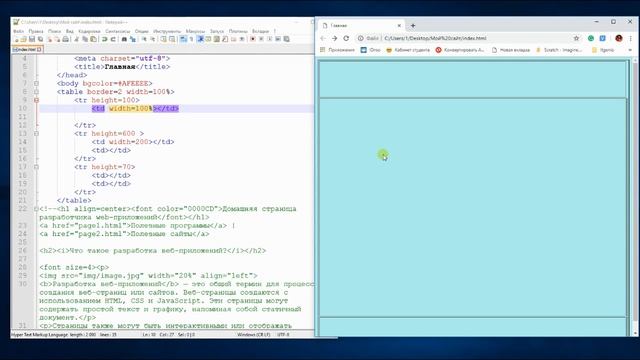Redo the edit via toolbar arrow
This screenshot has width=640, height=360.
(x=113, y=39)
